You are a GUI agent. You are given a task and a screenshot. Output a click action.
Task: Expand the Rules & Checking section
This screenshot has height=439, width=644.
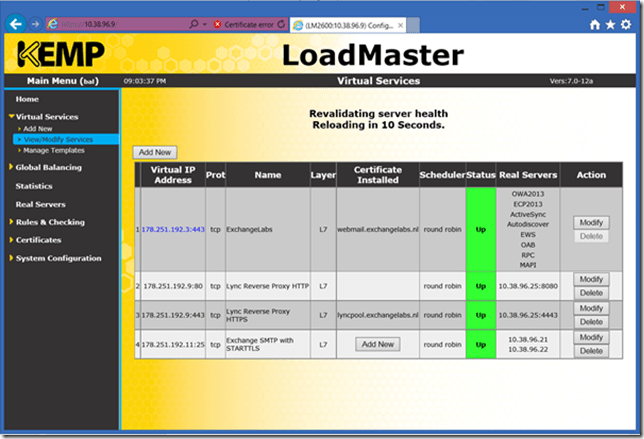point(50,222)
